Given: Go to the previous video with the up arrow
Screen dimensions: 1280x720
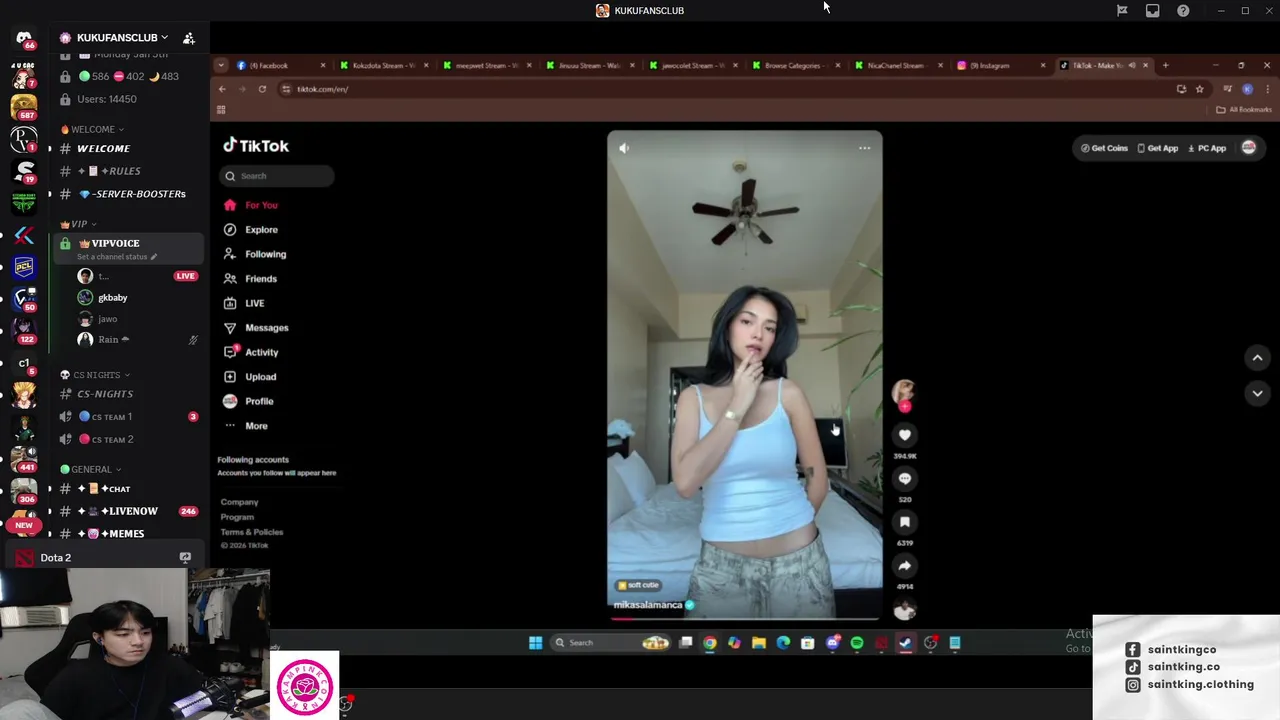Looking at the screenshot, I should click(1258, 358).
